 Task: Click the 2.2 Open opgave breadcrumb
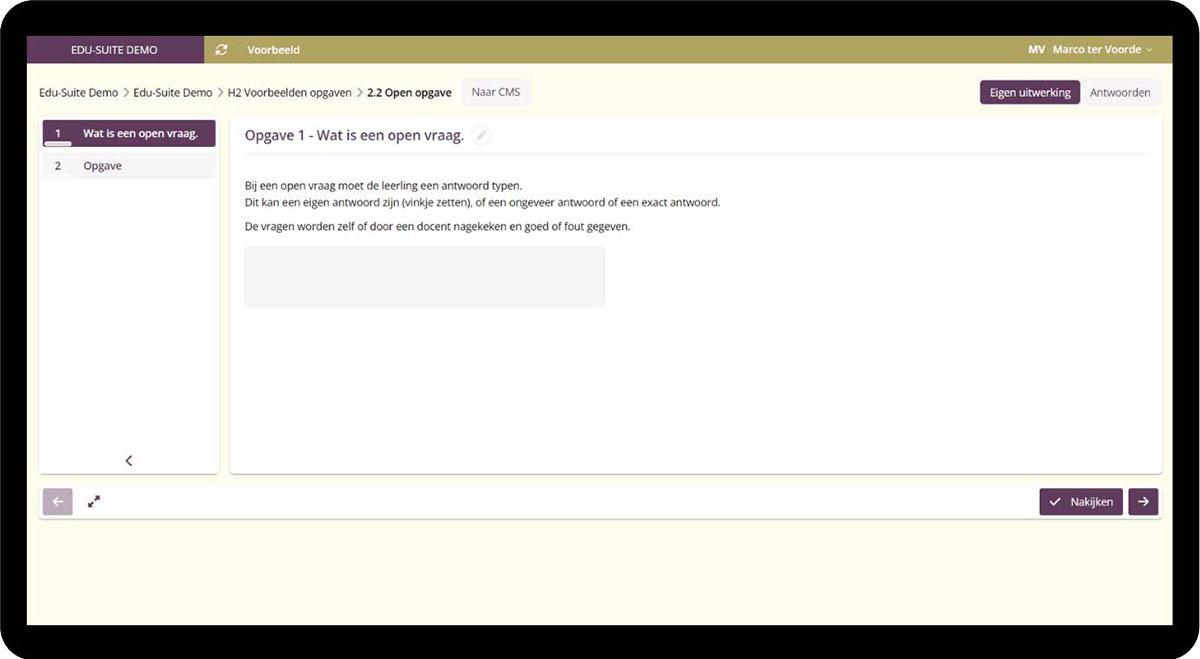(x=409, y=93)
